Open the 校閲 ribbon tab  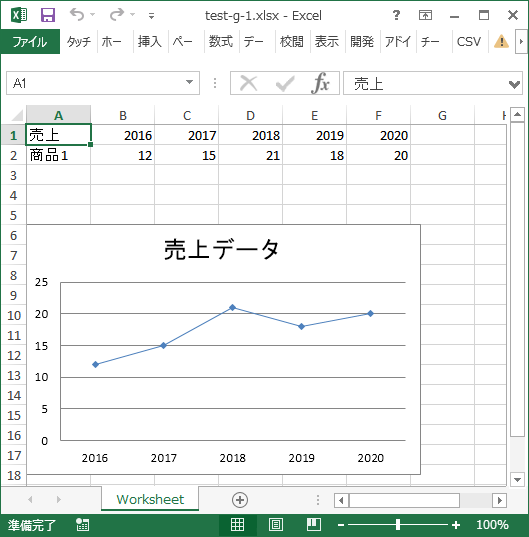point(292,42)
